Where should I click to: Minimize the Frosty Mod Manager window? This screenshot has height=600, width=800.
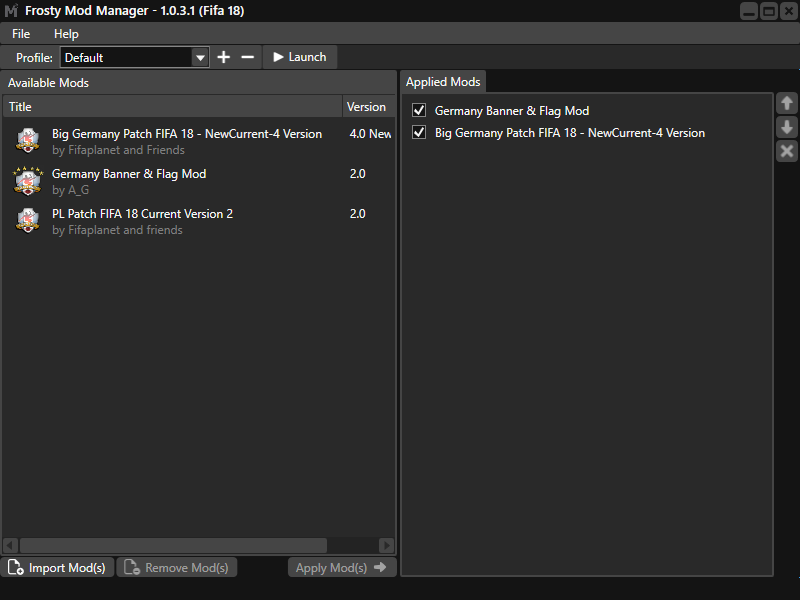(749, 11)
